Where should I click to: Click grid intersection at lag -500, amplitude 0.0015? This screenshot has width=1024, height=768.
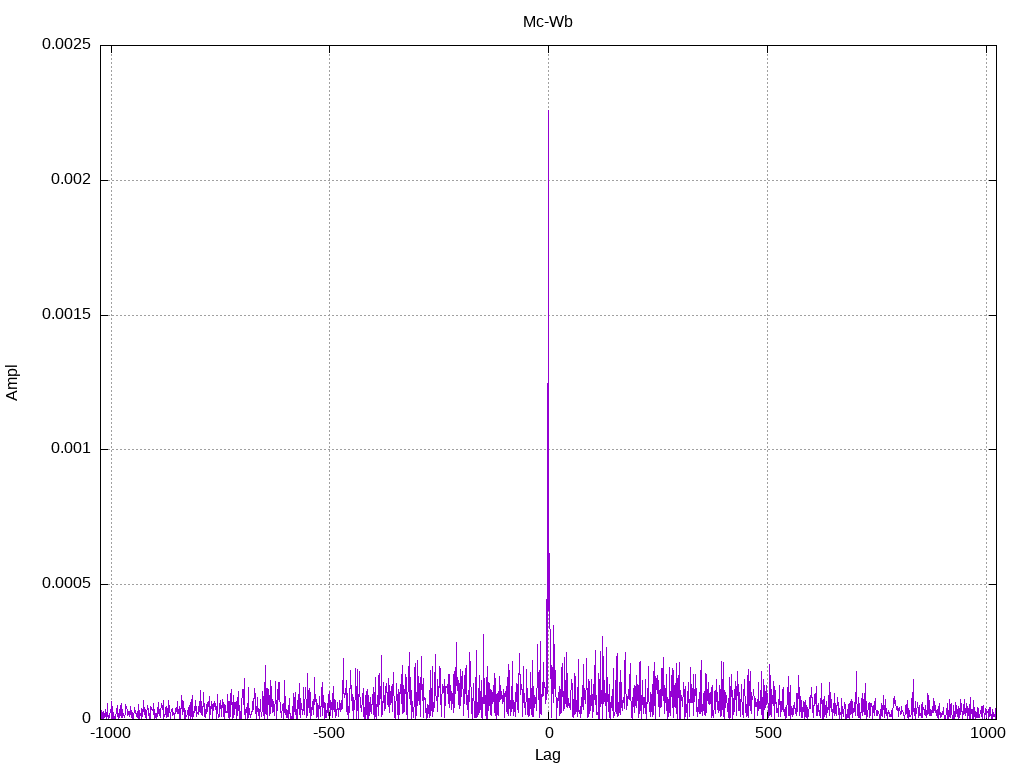click(329, 315)
